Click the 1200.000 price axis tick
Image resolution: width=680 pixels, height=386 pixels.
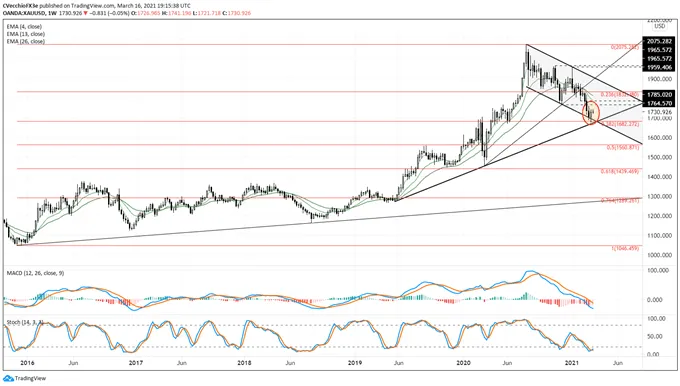(x=660, y=216)
